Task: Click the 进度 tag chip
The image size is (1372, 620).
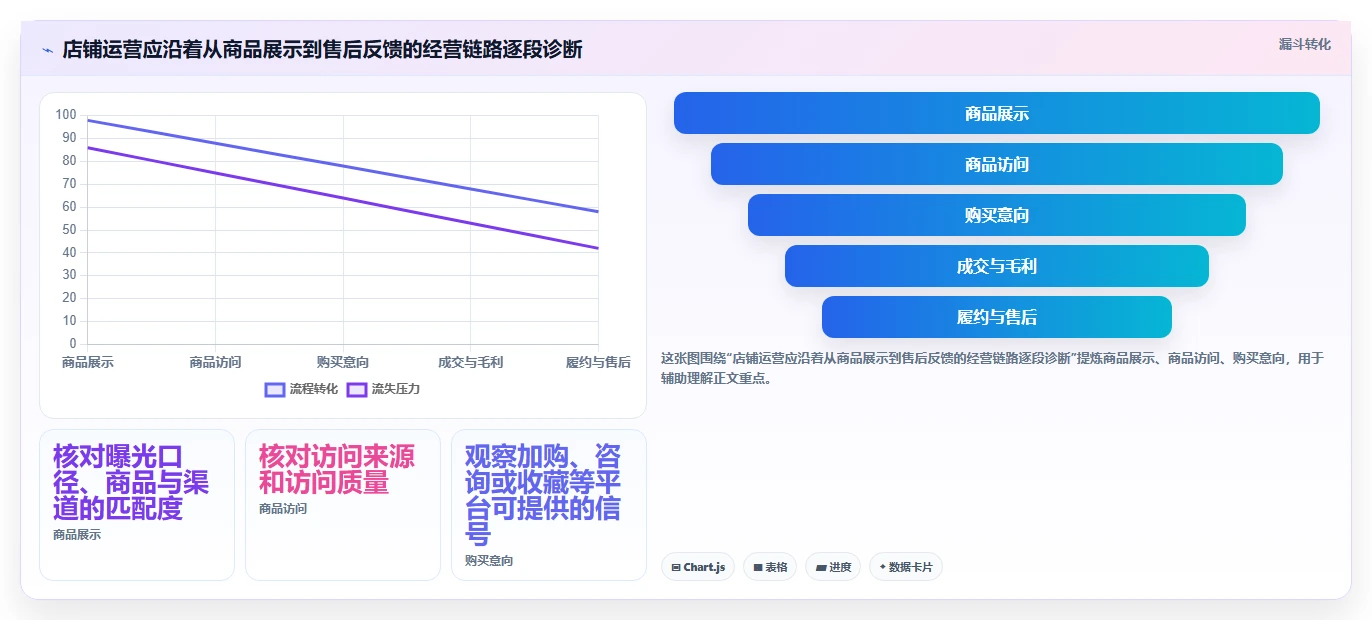Action: click(833, 567)
